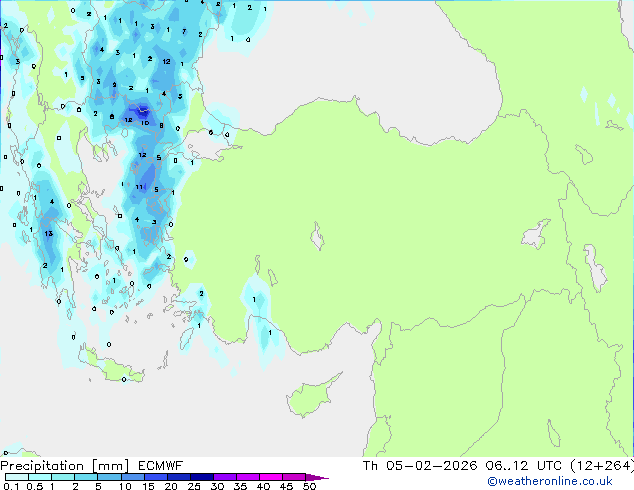
Task: Click the magenta legend swatch between 40 and 45
Action: [x=271, y=477]
